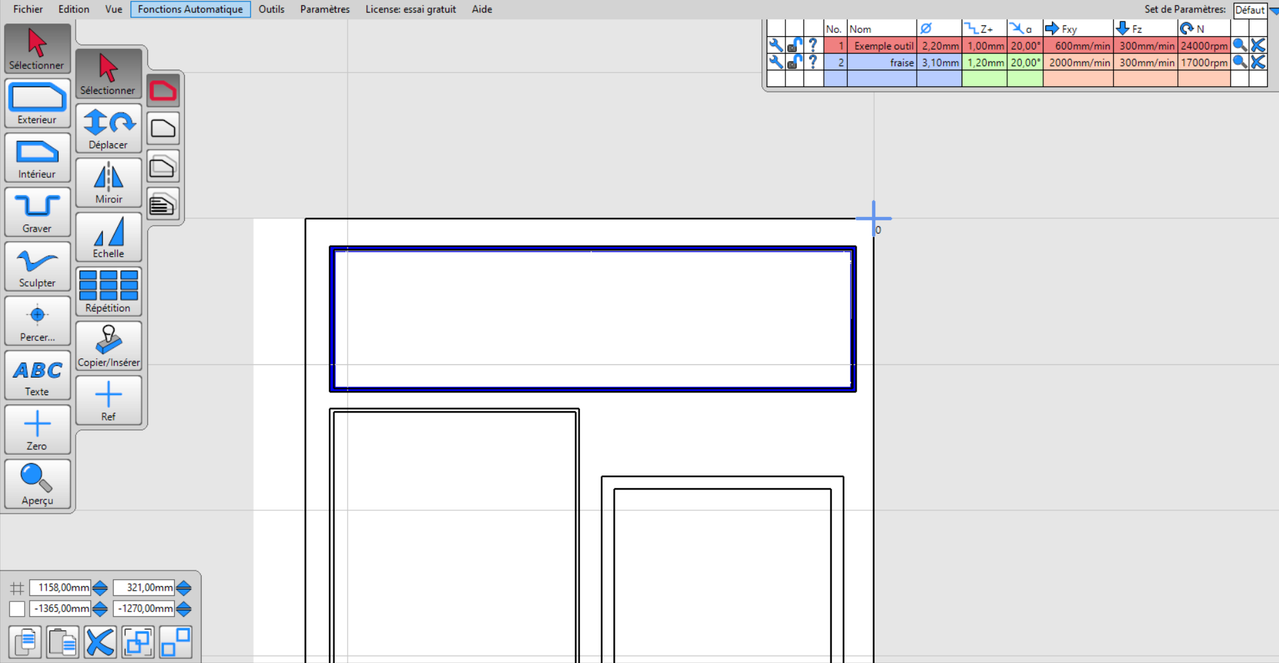This screenshot has width=1279, height=663.
Task: Select the Intérieur contour tool
Action: point(37,158)
